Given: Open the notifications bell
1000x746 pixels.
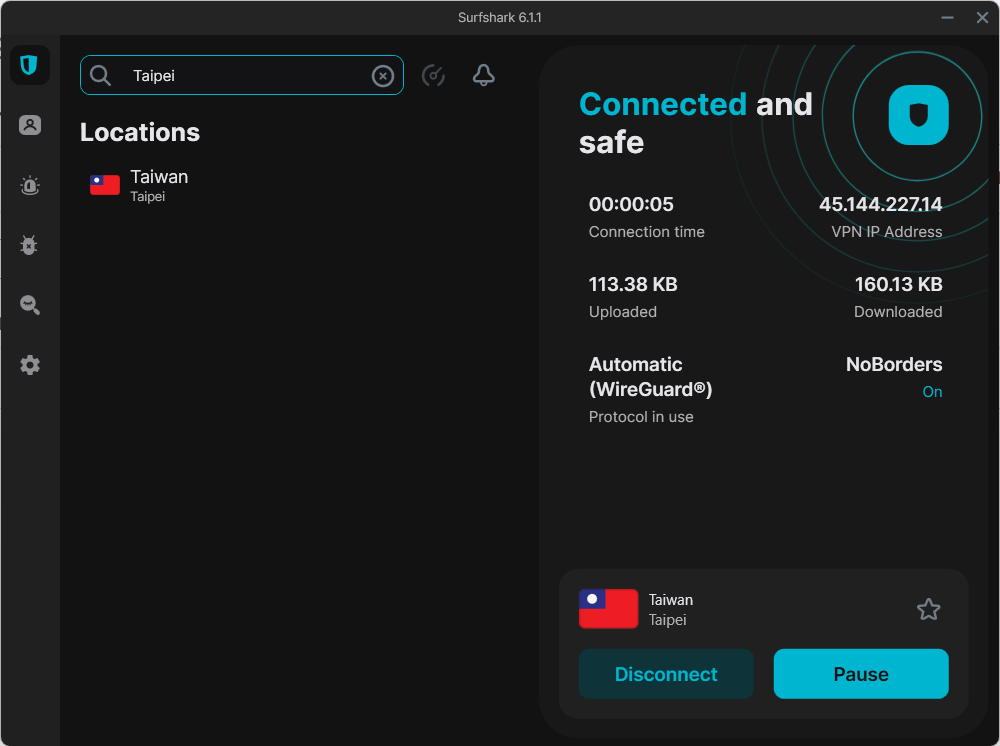Looking at the screenshot, I should 483,75.
